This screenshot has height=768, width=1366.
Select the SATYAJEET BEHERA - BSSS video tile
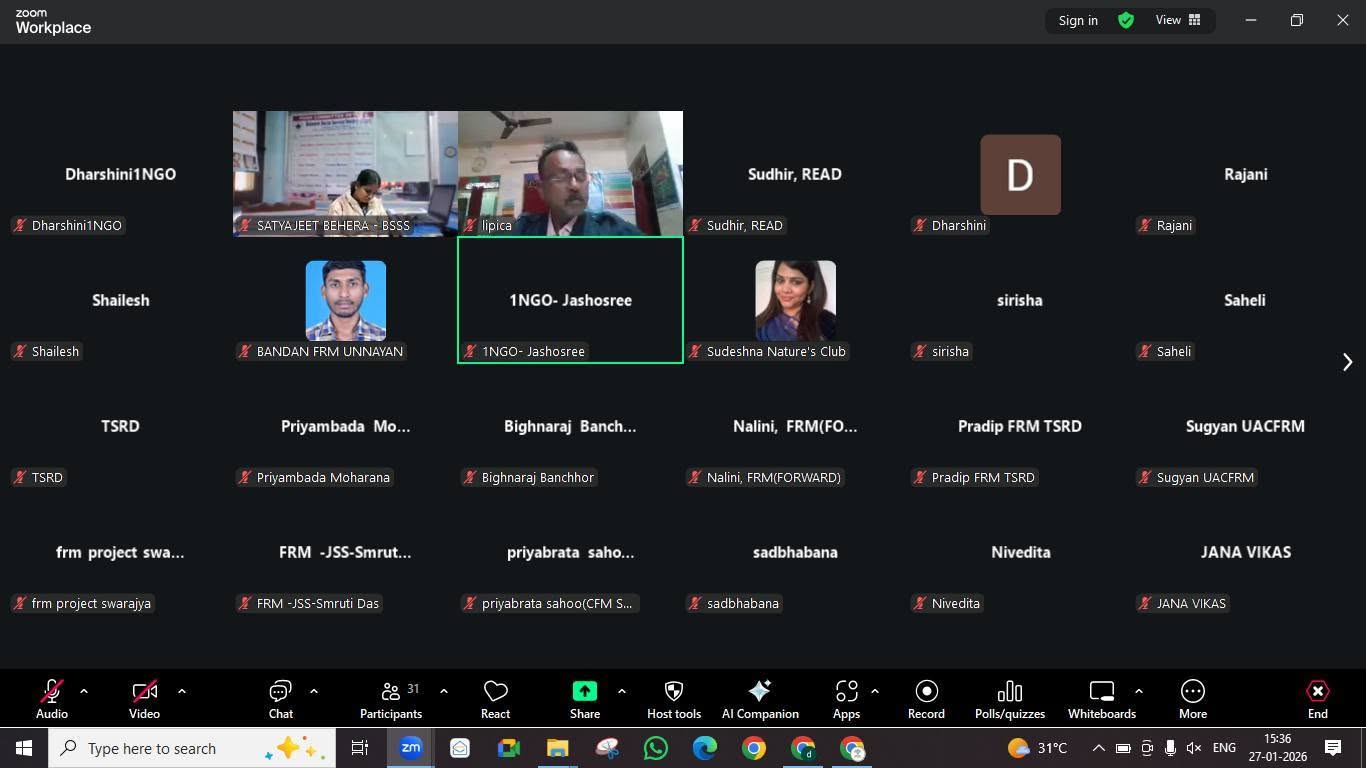point(345,173)
